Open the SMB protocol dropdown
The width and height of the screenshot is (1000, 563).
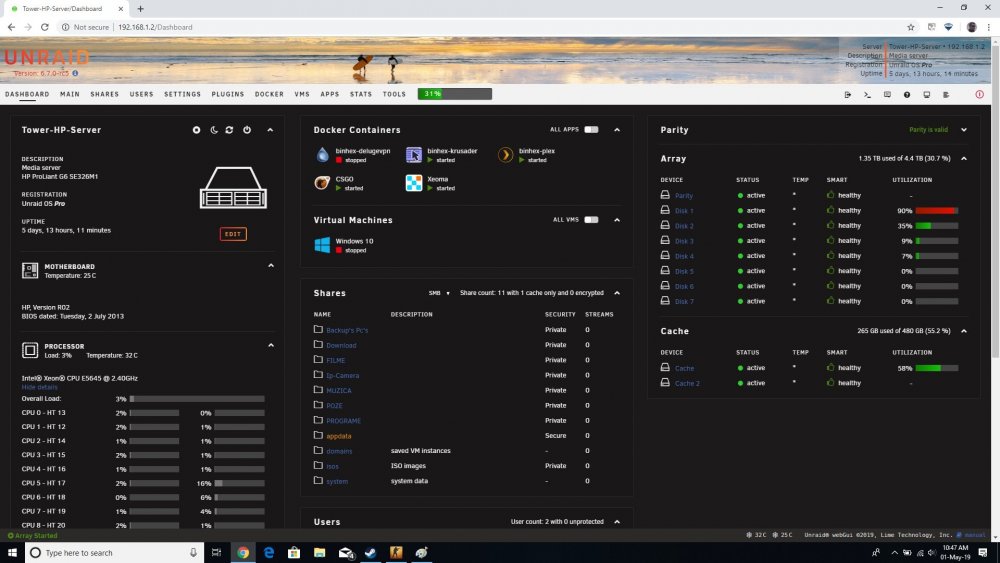click(x=439, y=293)
